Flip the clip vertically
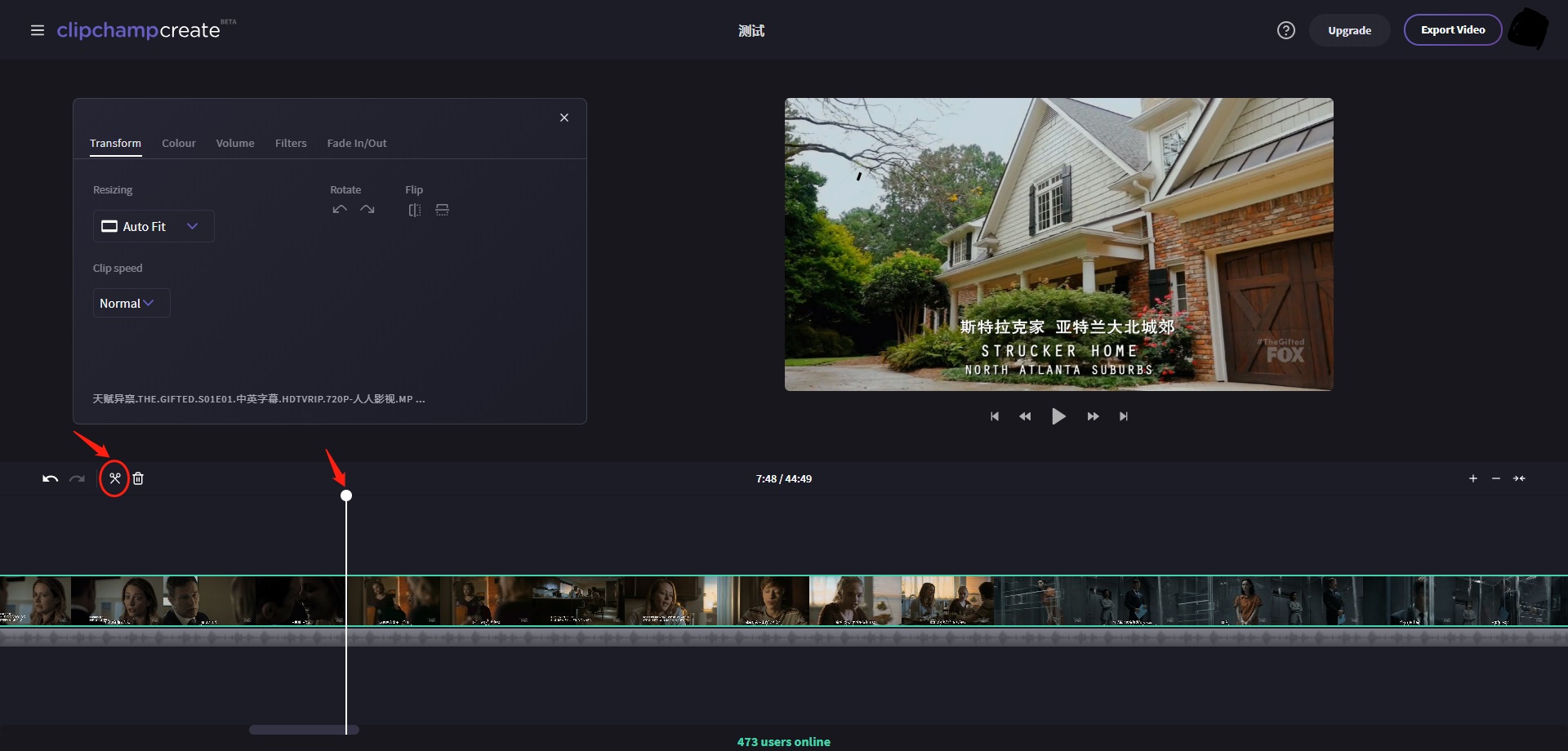This screenshot has width=1568, height=751. click(x=442, y=210)
